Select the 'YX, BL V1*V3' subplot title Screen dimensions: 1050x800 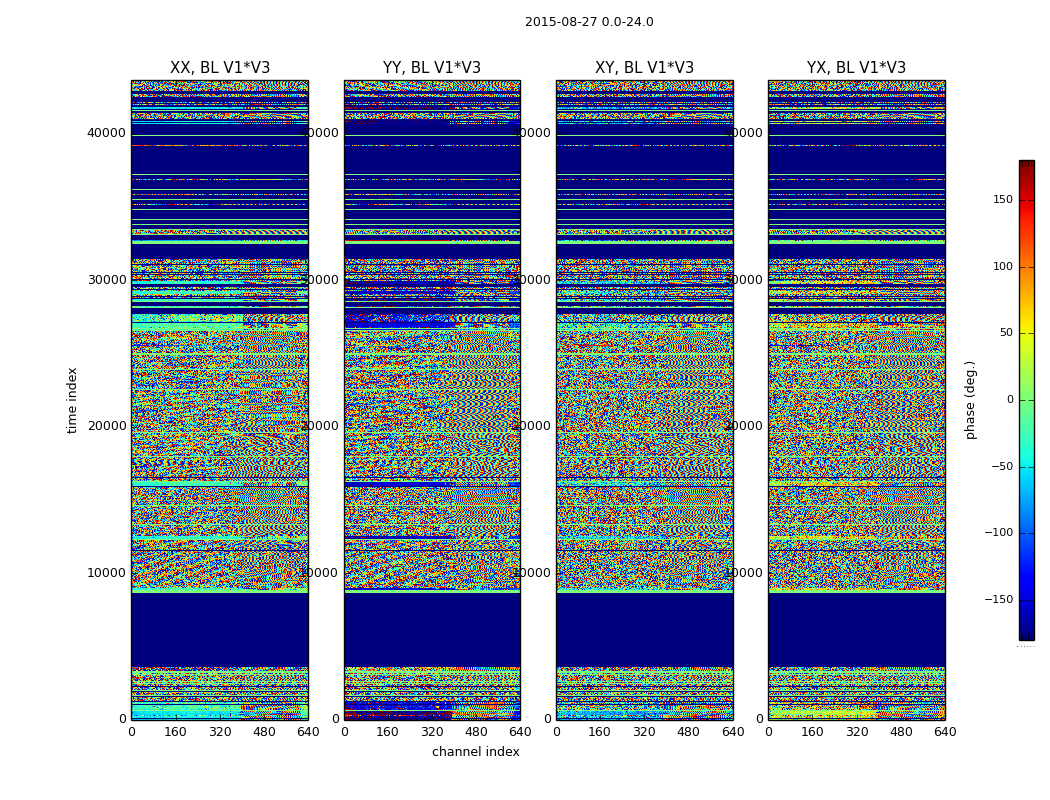coord(856,68)
